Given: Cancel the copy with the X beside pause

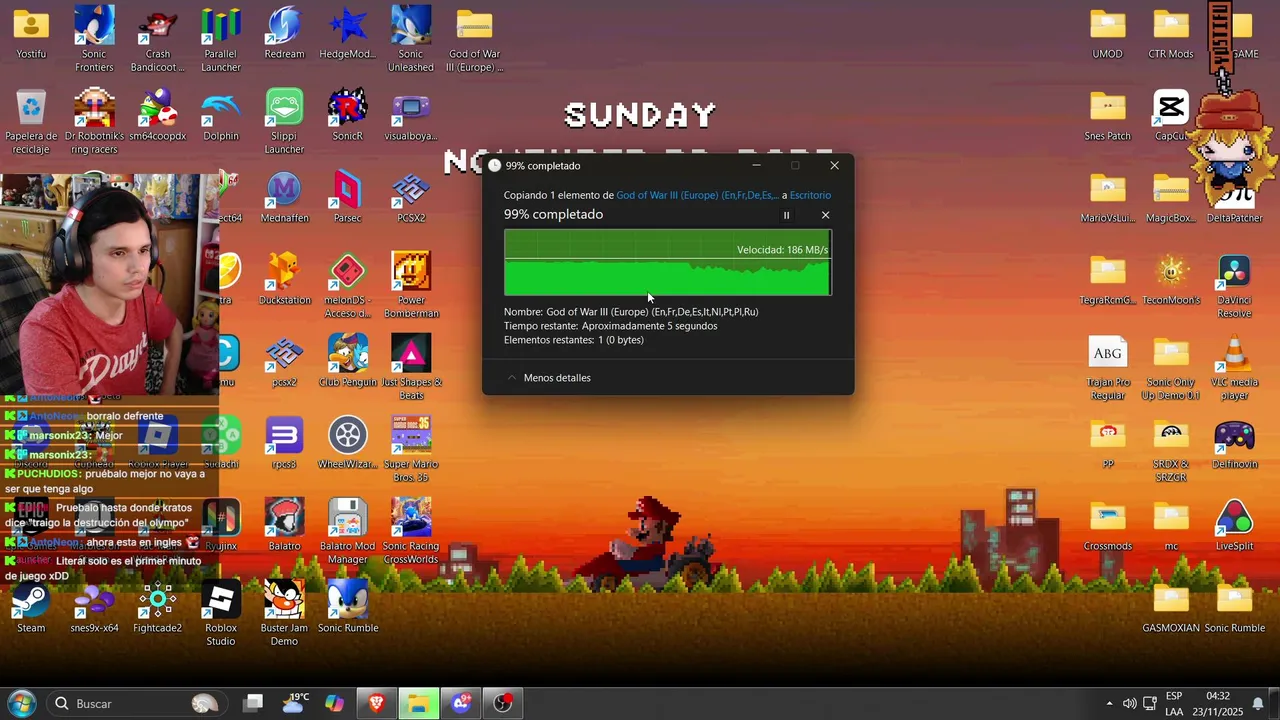Looking at the screenshot, I should 825,215.
